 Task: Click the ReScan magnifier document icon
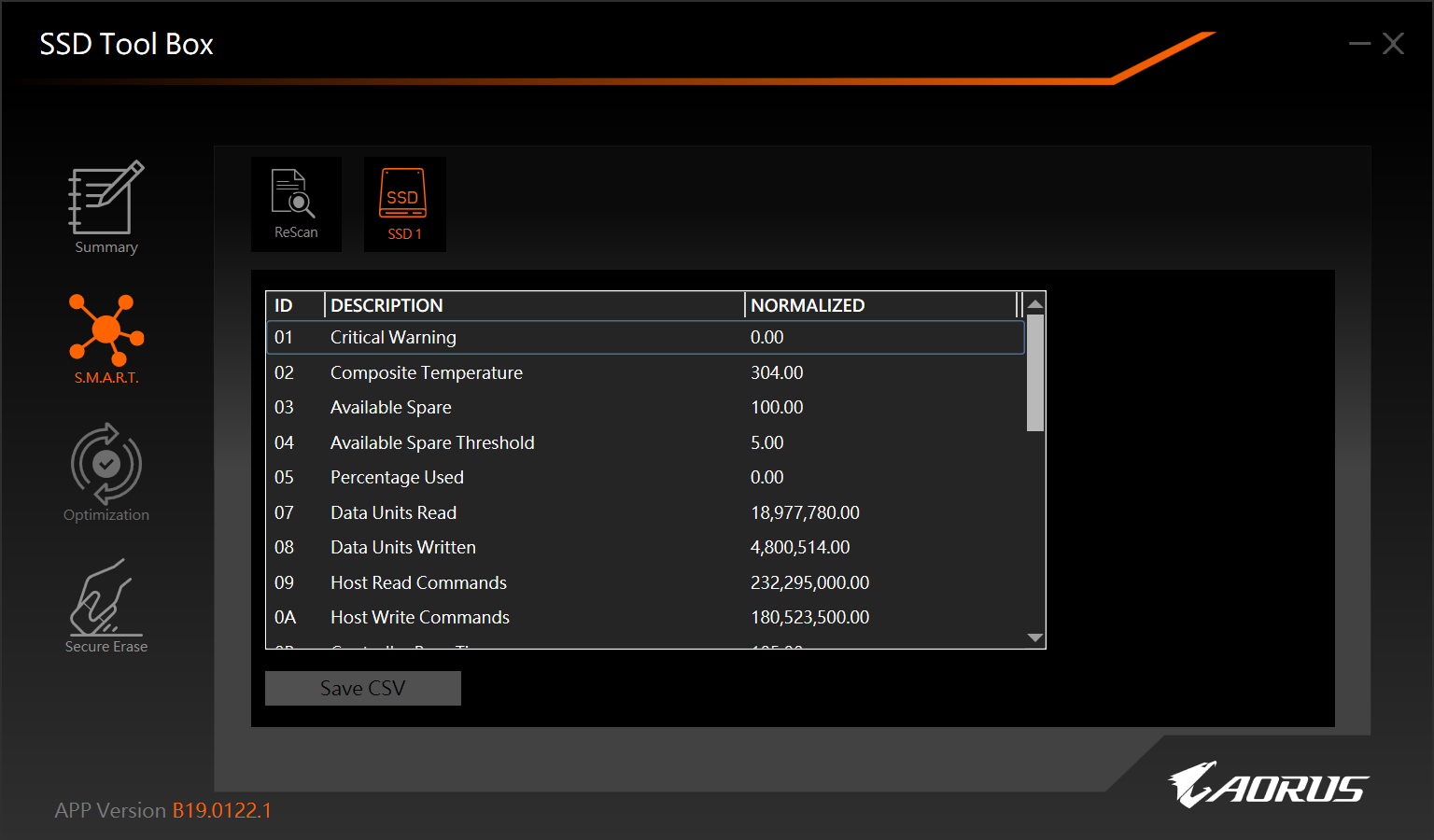[x=295, y=194]
